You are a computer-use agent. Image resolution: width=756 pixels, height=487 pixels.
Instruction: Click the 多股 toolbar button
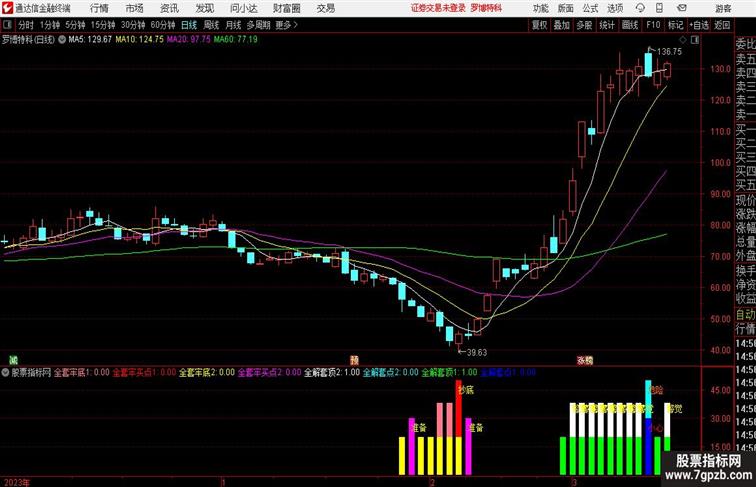click(584, 25)
